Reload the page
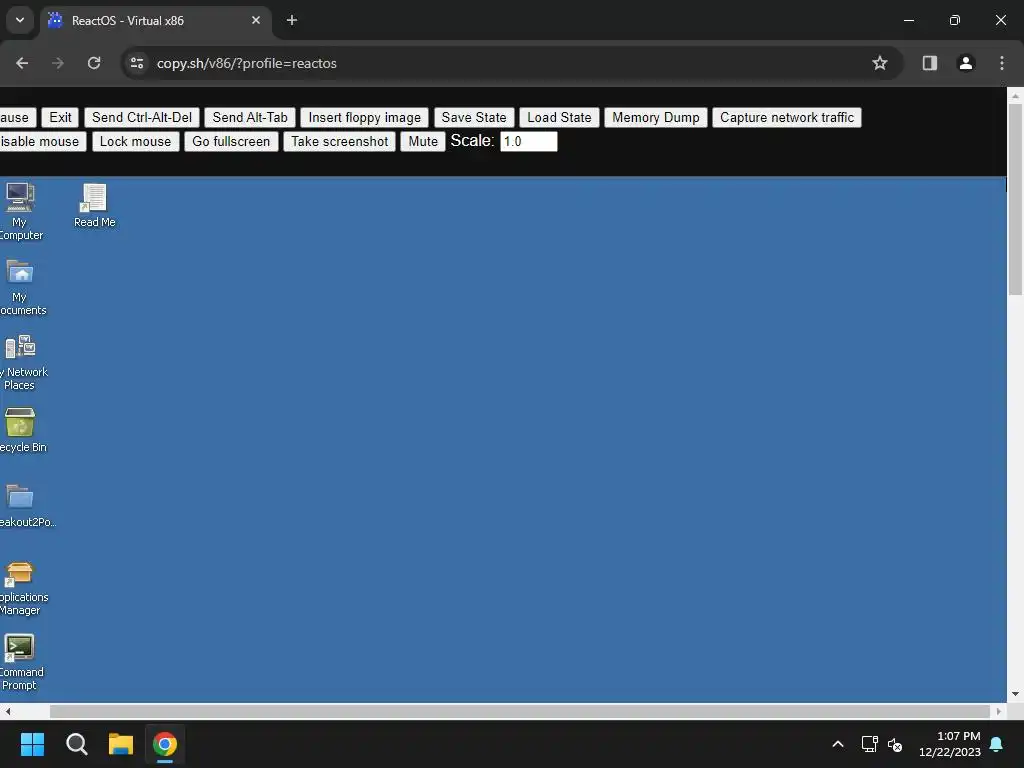The width and height of the screenshot is (1024, 768). tap(94, 63)
